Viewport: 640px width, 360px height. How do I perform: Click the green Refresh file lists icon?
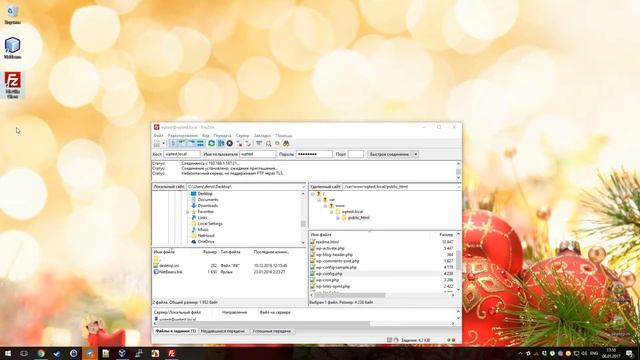[211, 144]
